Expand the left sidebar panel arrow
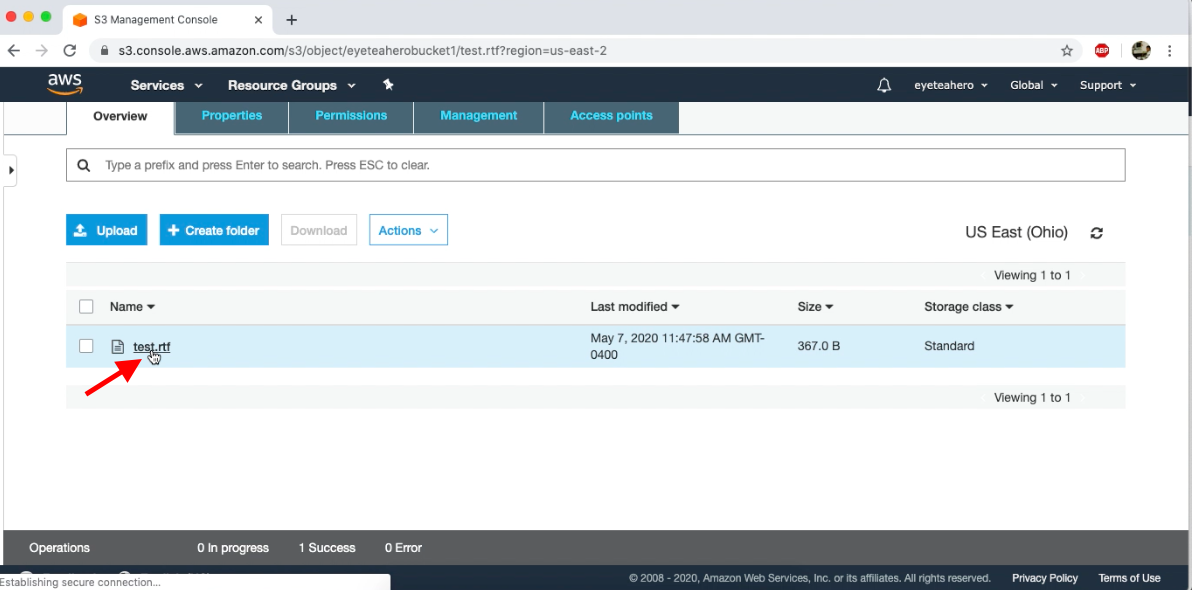 10,170
